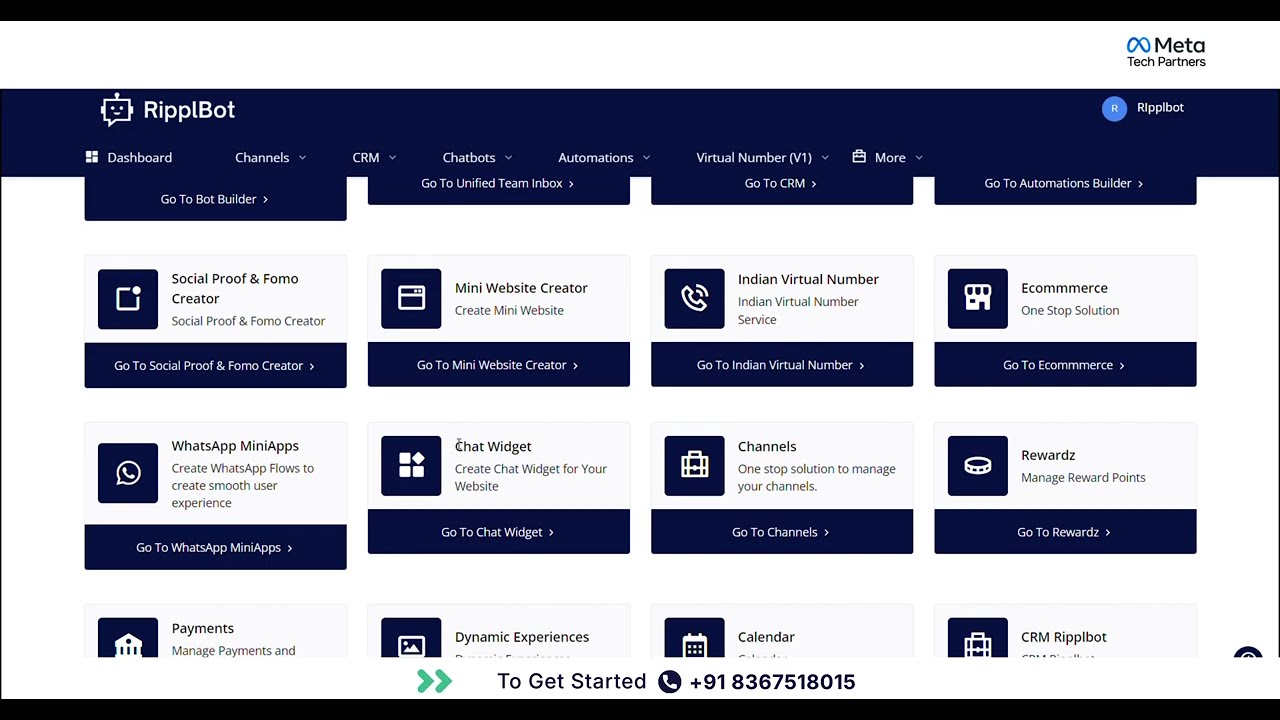The width and height of the screenshot is (1280, 720).
Task: Click the RipplBot brand name text
Action: (189, 110)
